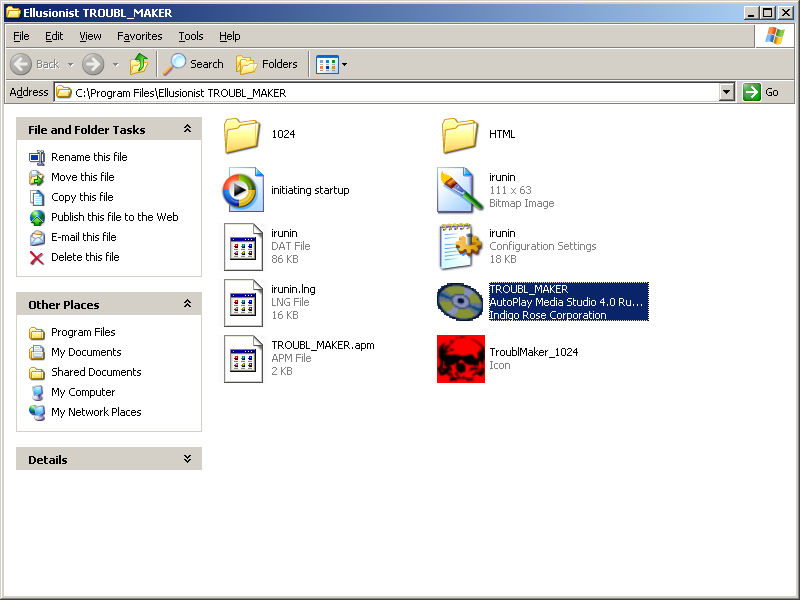Select the file name 'TroublMaker_1024'
Image resolution: width=800 pixels, height=600 pixels.
coord(534,352)
